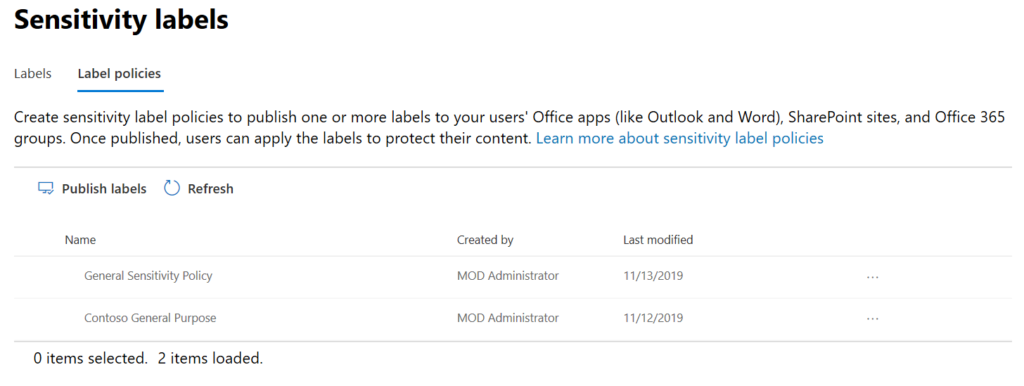Click the 11/13/2019 date cell

click(653, 276)
